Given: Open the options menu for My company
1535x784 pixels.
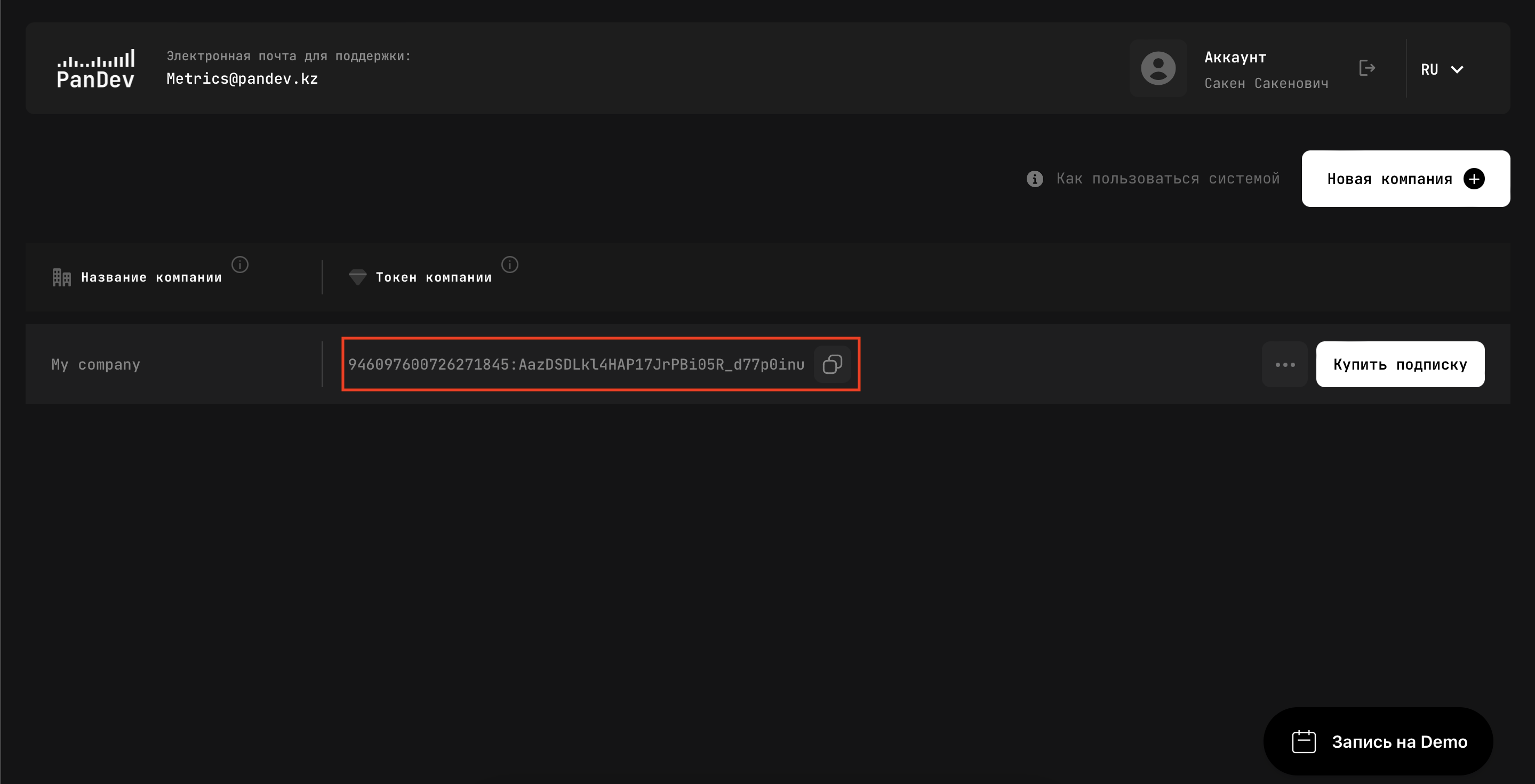Looking at the screenshot, I should [x=1284, y=364].
